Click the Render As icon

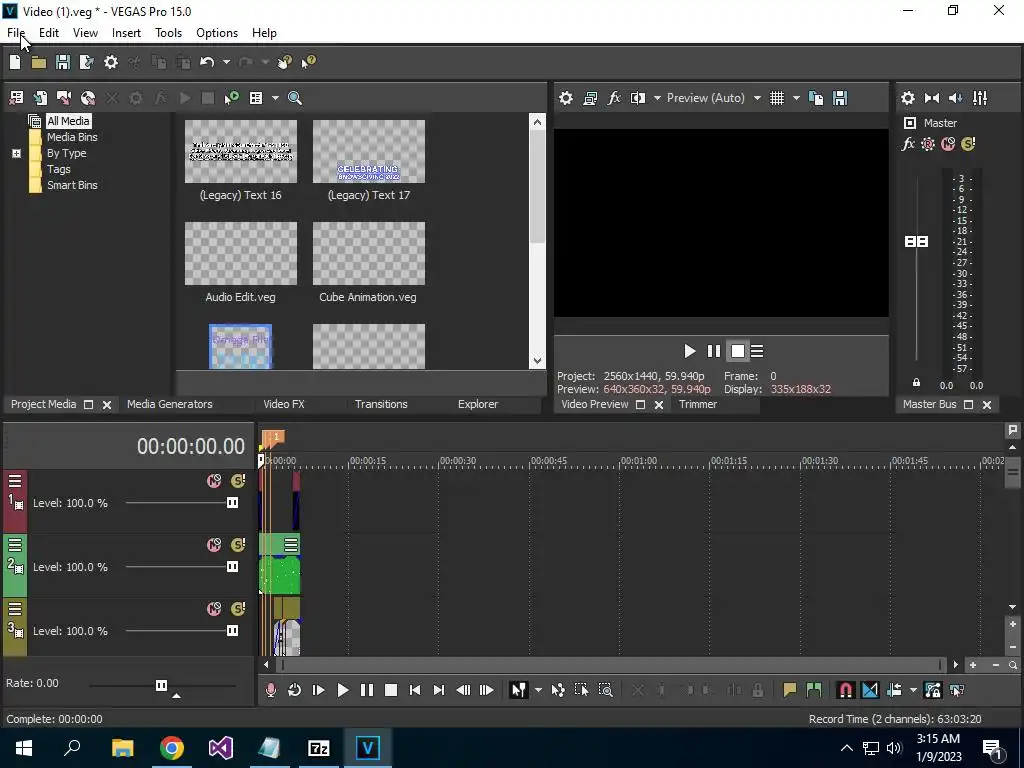(87, 62)
